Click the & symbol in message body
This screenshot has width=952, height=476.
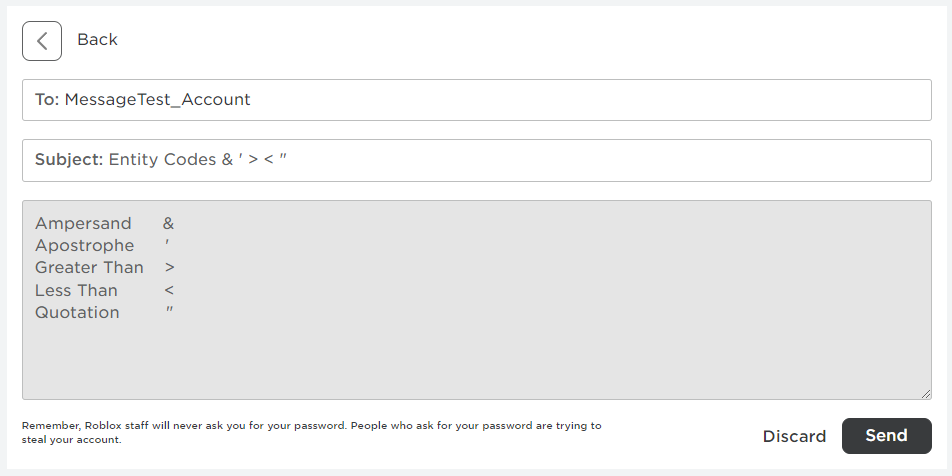click(x=169, y=224)
